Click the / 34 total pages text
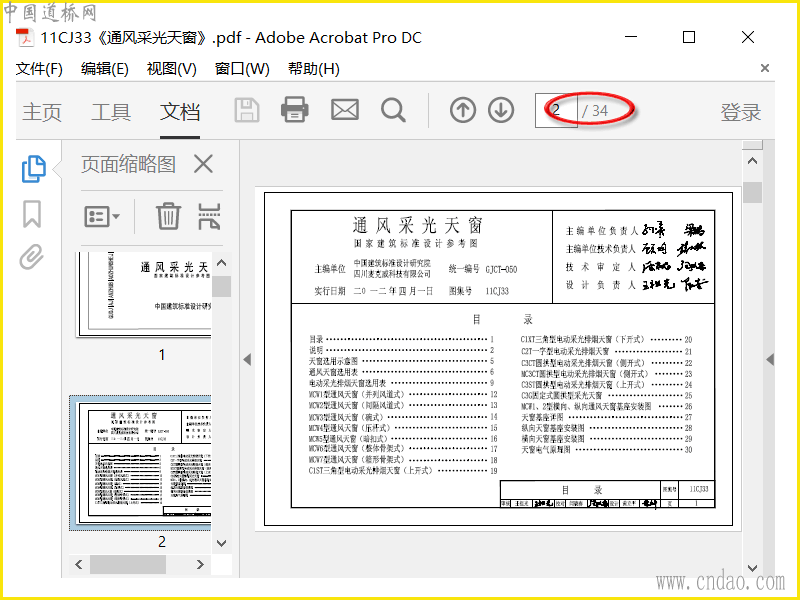Viewport: 800px width, 600px height. 595,110
